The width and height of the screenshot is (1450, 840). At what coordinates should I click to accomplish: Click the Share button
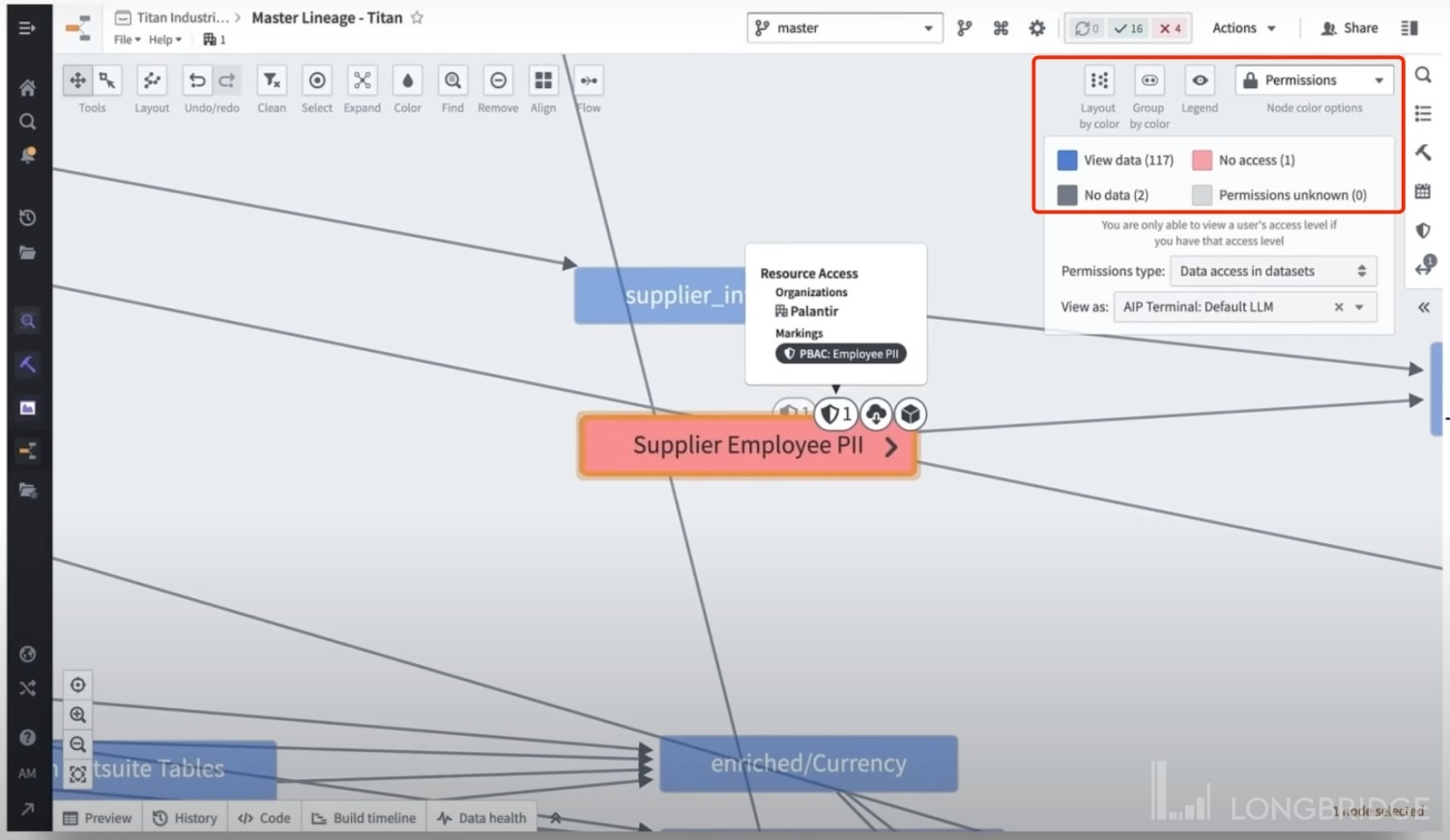pyautogui.click(x=1349, y=28)
